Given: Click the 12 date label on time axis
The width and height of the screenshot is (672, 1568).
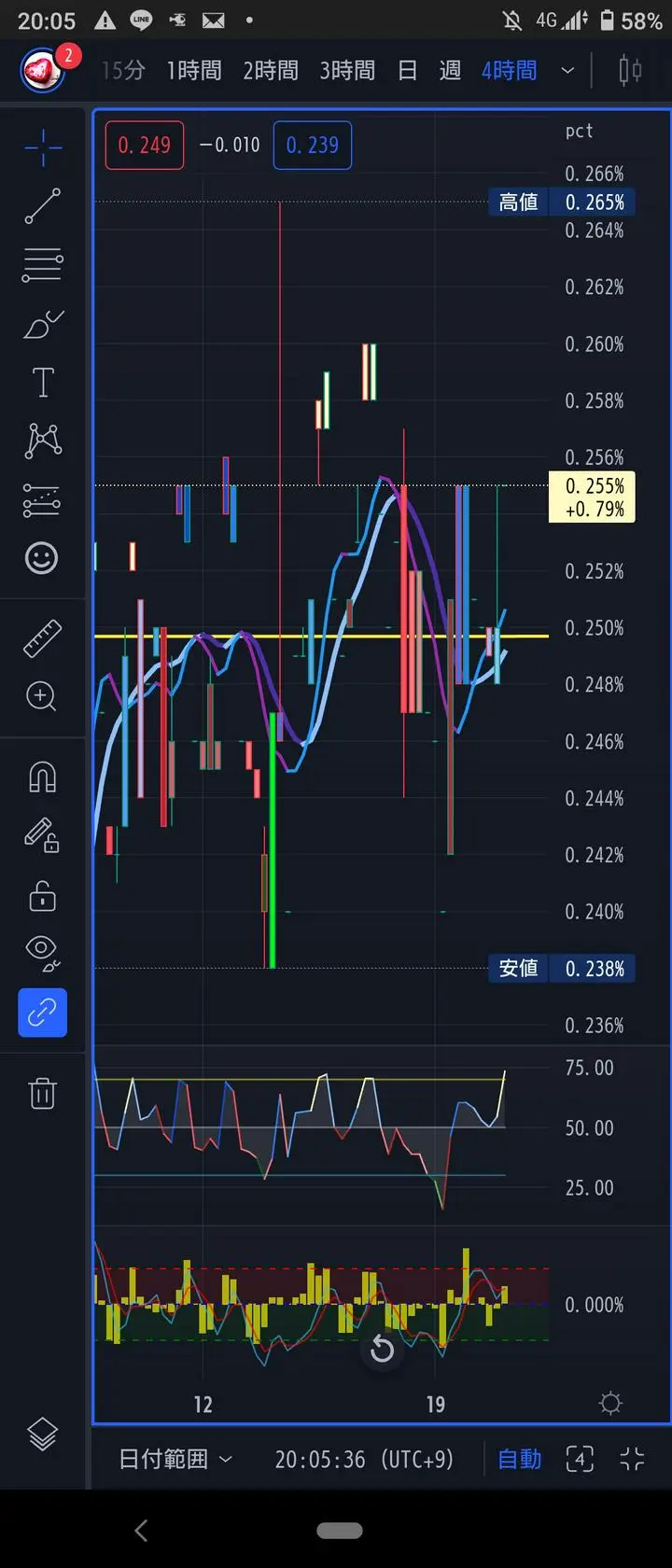Looking at the screenshot, I should click(x=203, y=1405).
